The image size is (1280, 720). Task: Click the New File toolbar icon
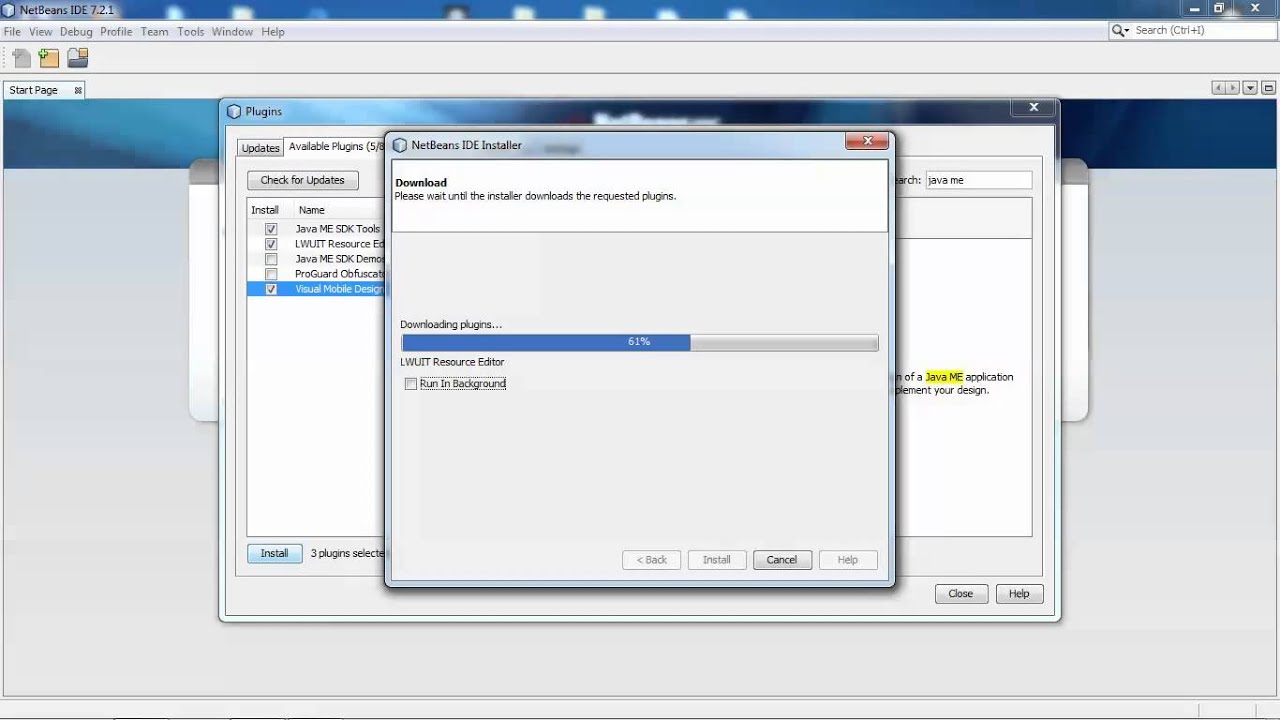(21, 58)
